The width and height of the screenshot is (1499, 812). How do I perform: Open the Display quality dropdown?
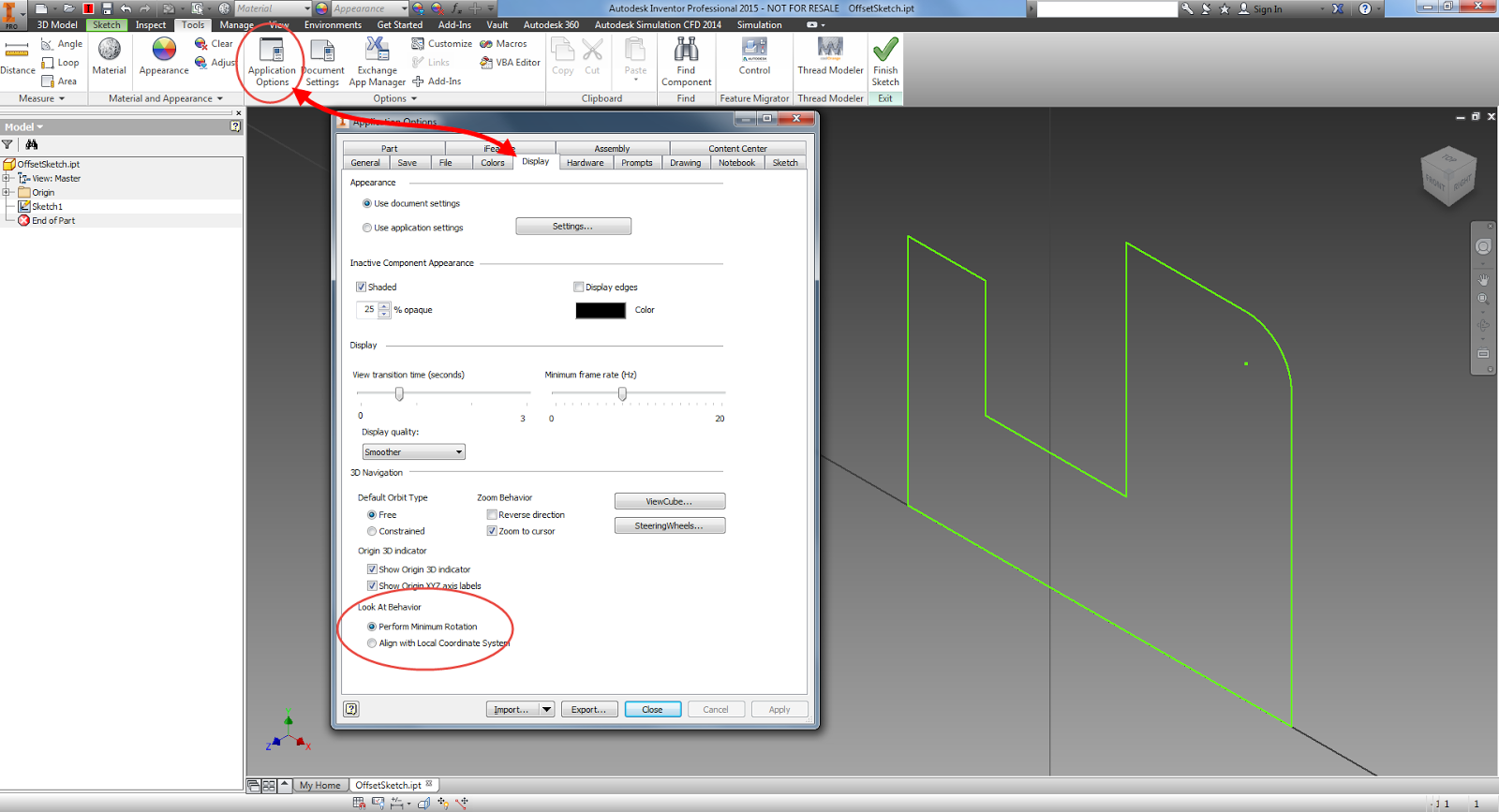point(413,452)
